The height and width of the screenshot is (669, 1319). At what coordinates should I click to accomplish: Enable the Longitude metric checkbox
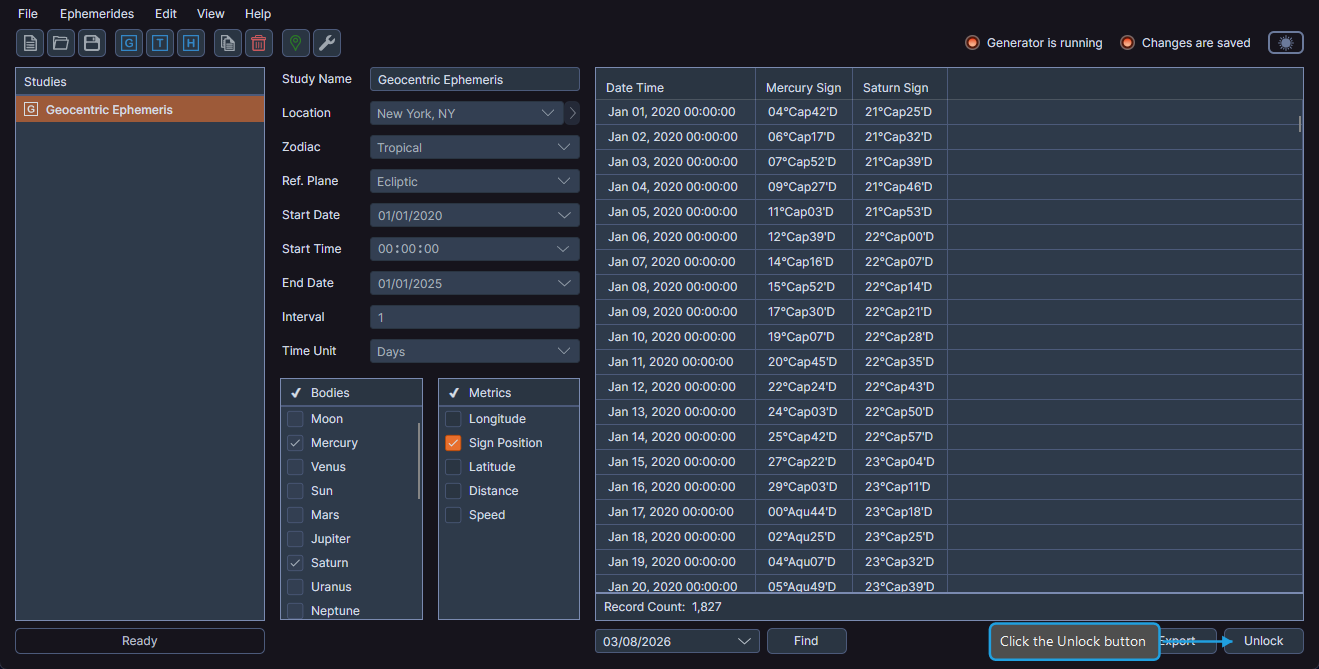click(454, 419)
